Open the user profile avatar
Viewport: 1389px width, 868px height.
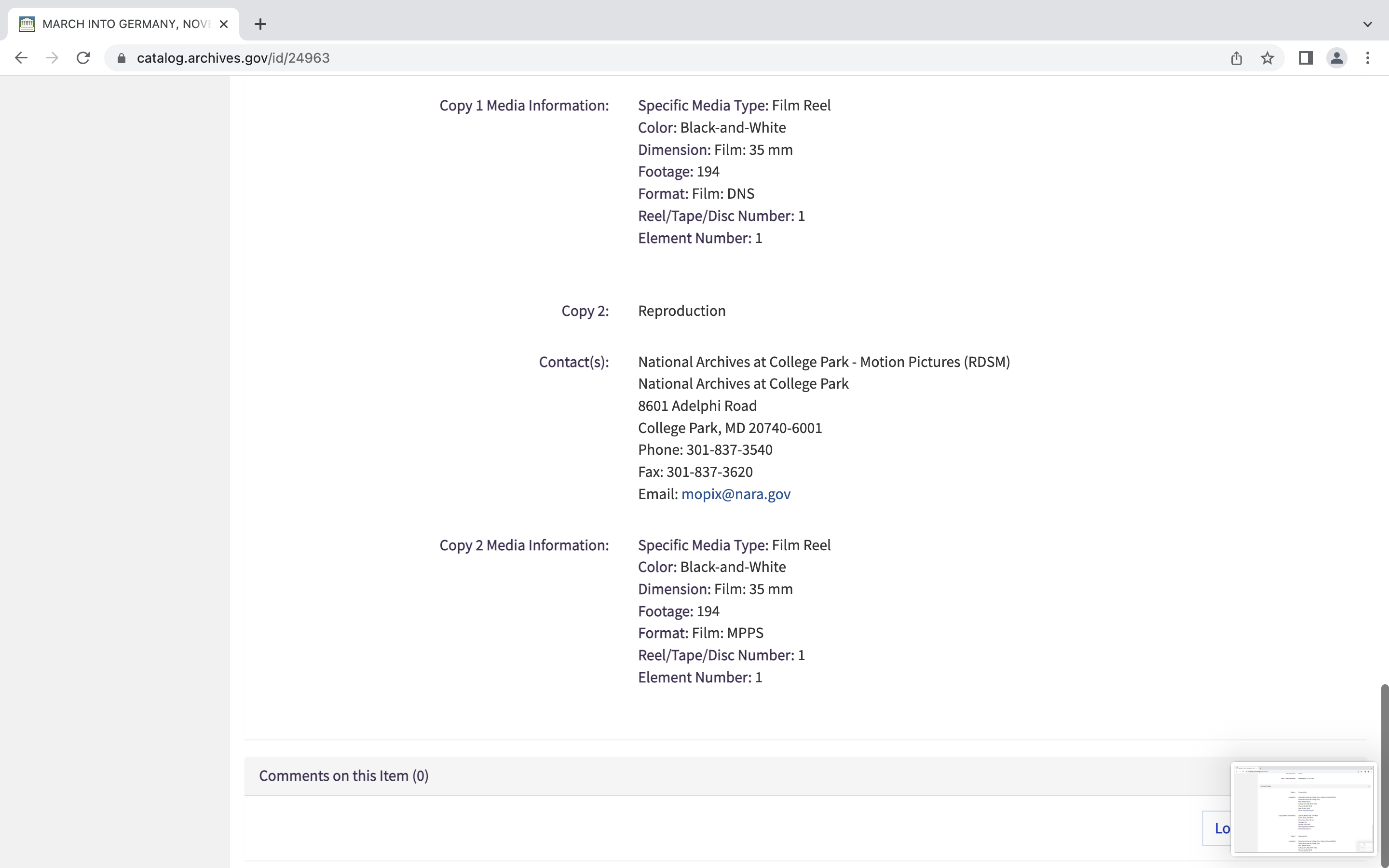(1337, 58)
